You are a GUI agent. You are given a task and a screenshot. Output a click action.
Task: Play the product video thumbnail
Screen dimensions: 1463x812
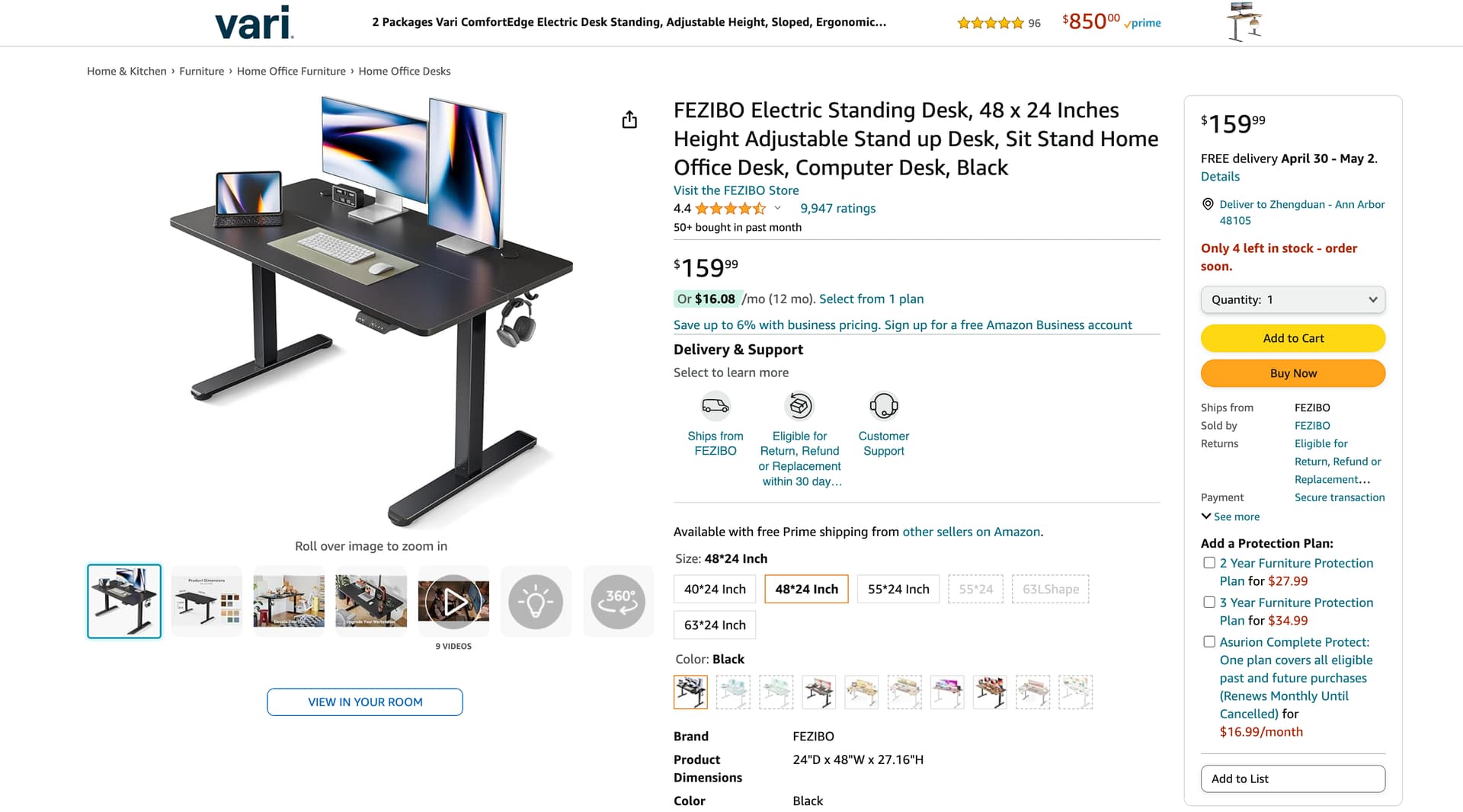click(x=454, y=602)
